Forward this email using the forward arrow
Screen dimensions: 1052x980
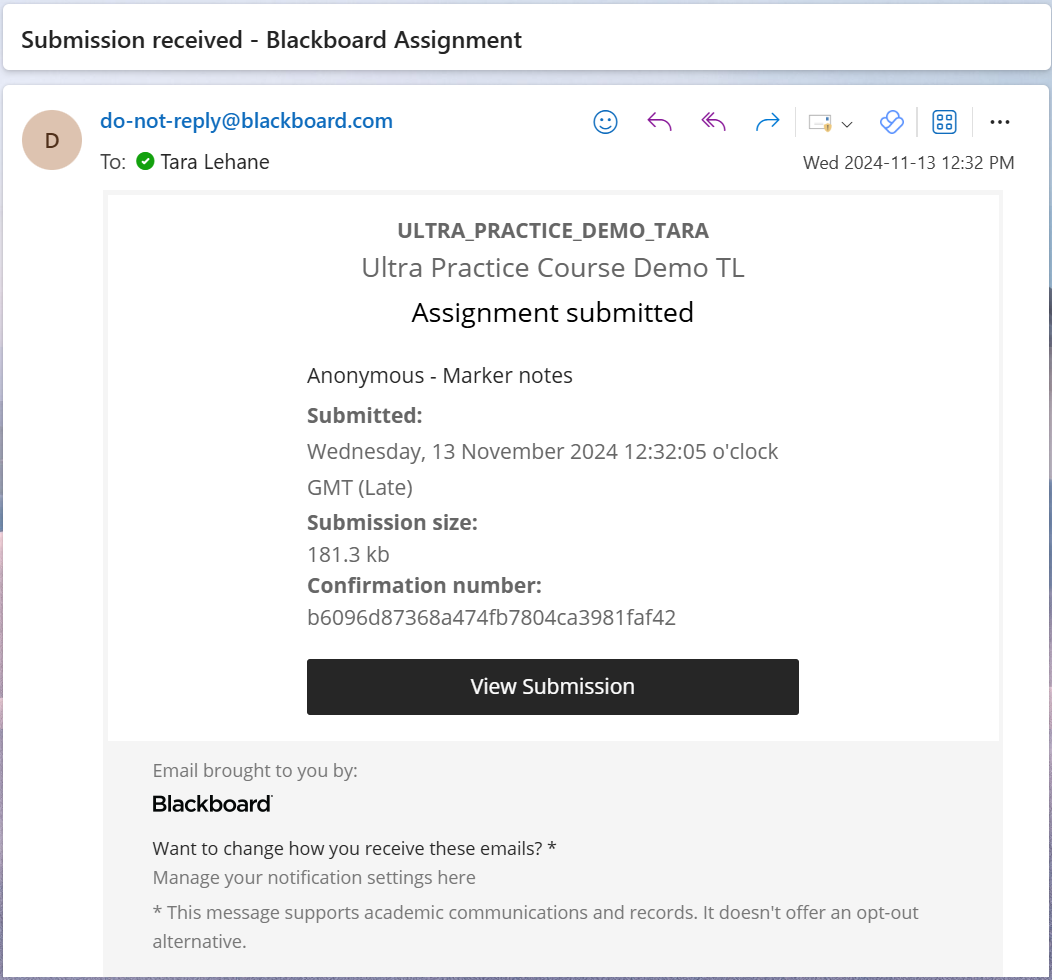(767, 122)
